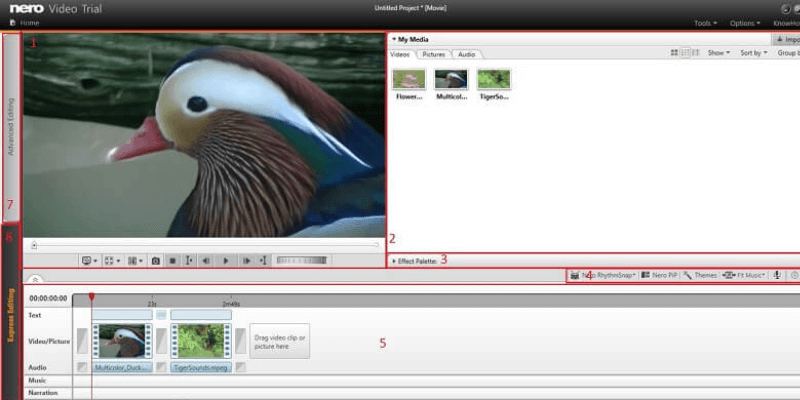
Task: Switch to Advanced Editing mode
Action: click(11, 127)
